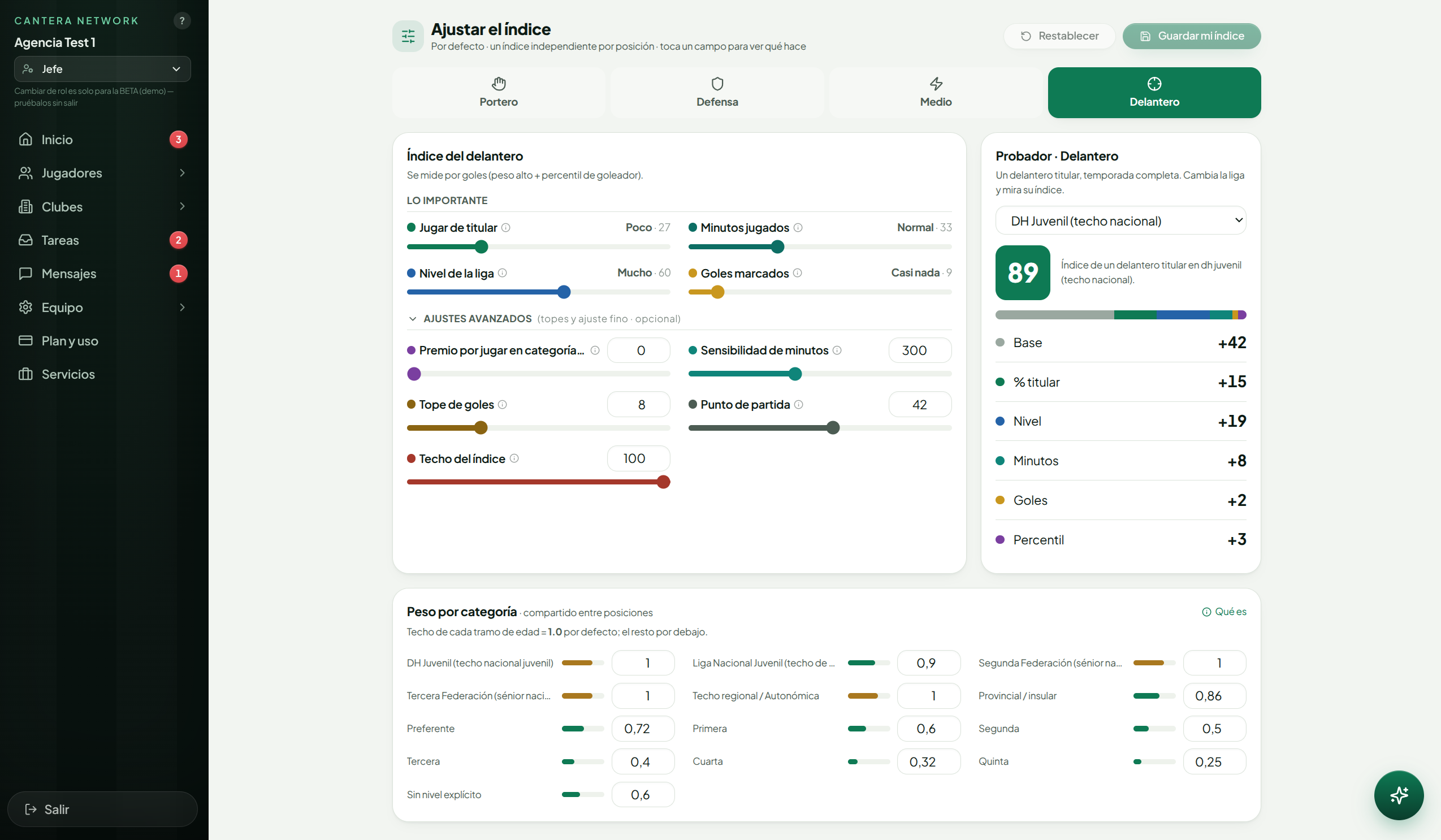
Task: Click the Tope de goles value field
Action: [639, 404]
